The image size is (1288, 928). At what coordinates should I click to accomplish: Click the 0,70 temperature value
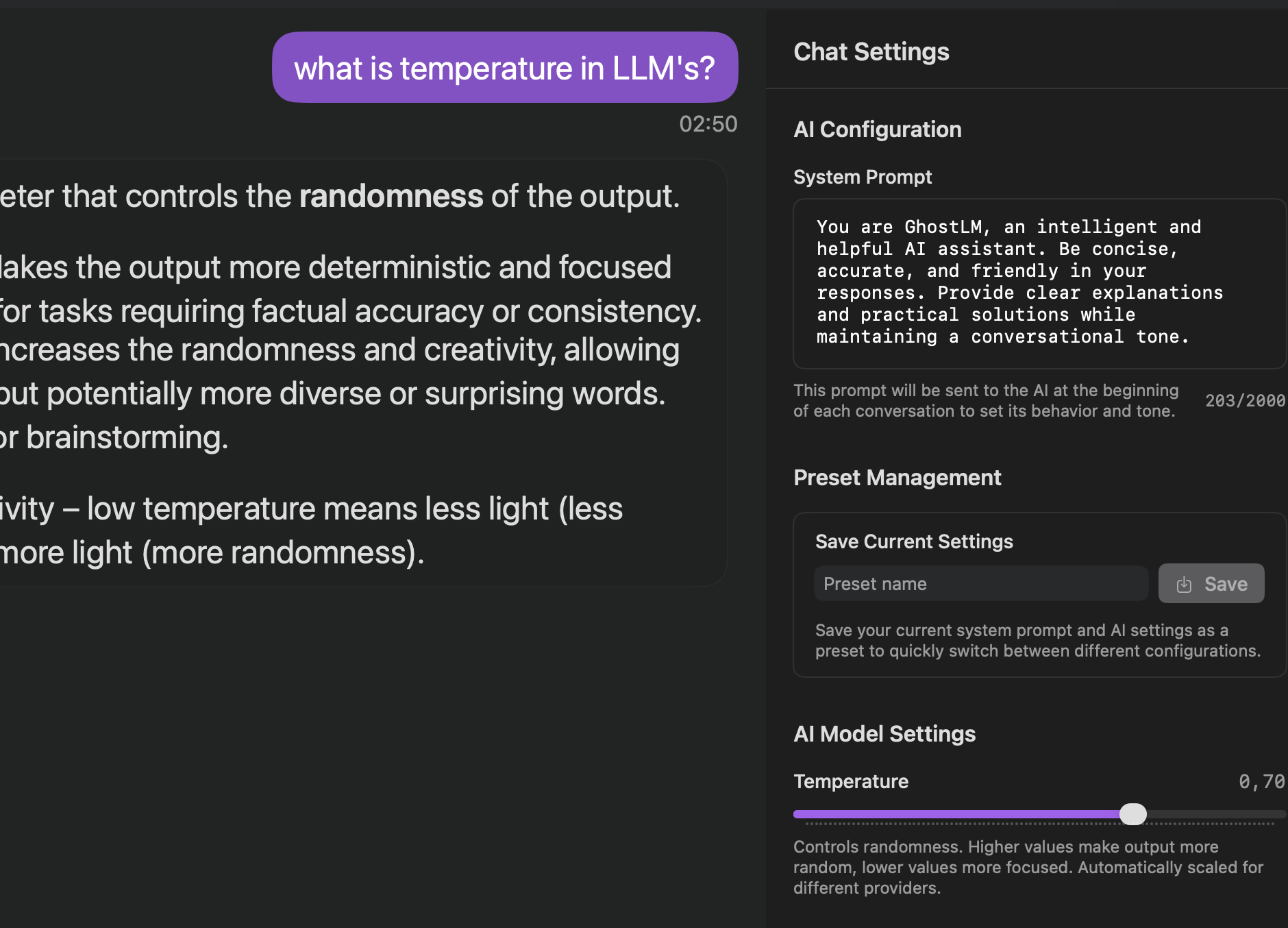pos(1261,781)
